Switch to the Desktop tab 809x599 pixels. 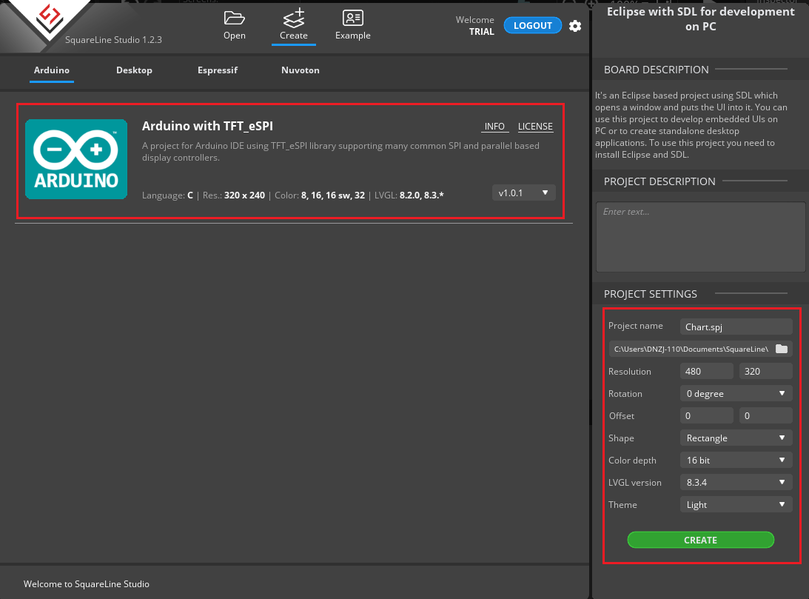pyautogui.click(x=134, y=70)
